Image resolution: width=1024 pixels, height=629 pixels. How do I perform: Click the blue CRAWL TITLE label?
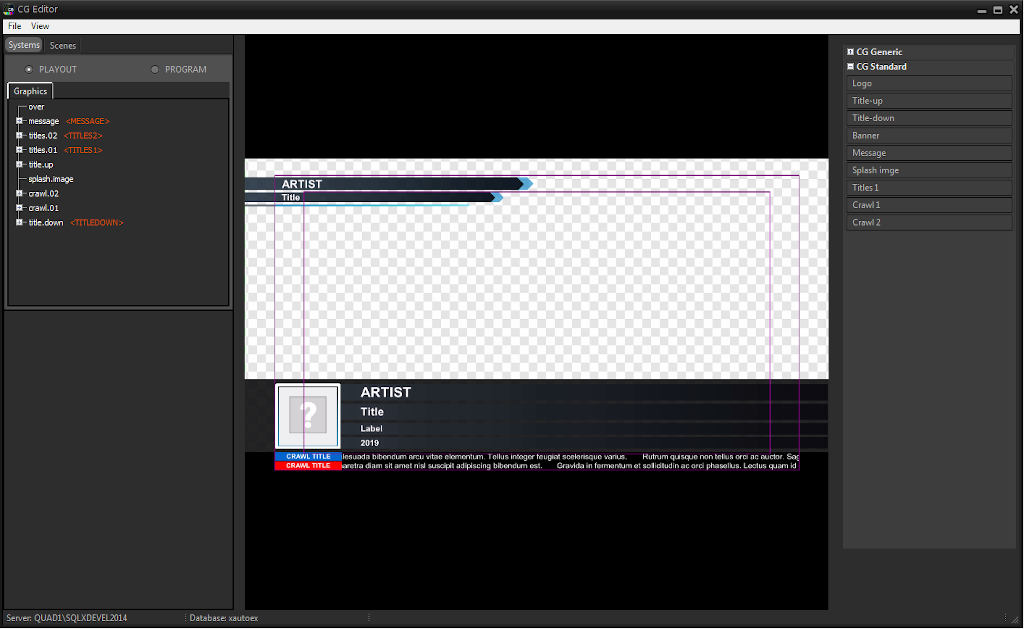click(x=308, y=457)
